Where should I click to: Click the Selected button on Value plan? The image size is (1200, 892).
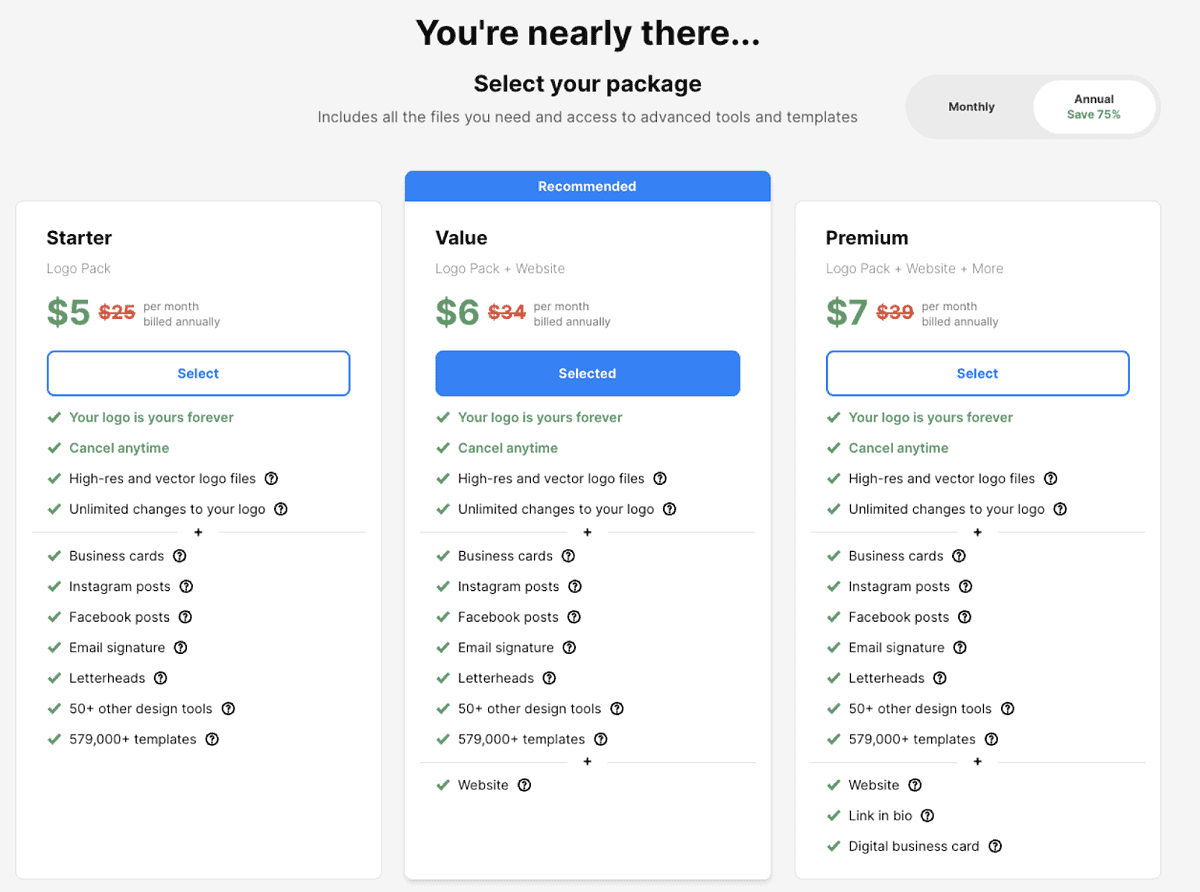coord(587,373)
